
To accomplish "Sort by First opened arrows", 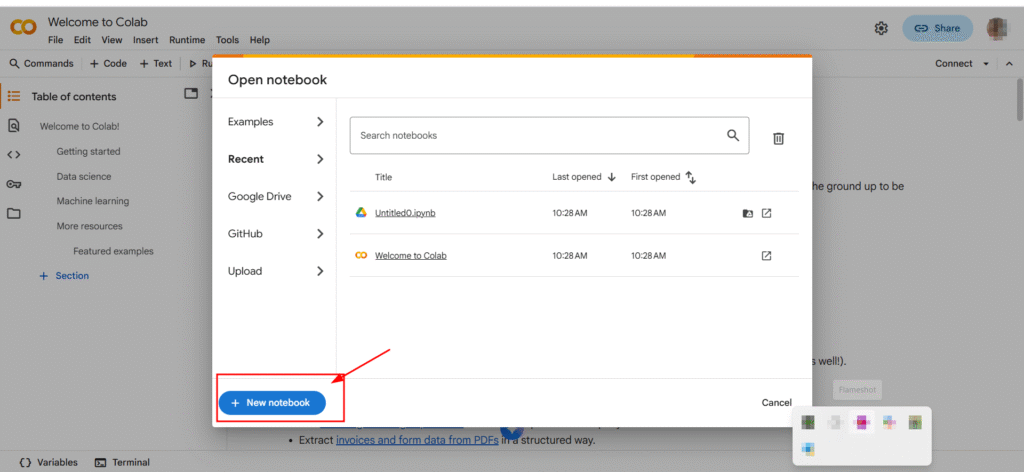I will (690, 177).
